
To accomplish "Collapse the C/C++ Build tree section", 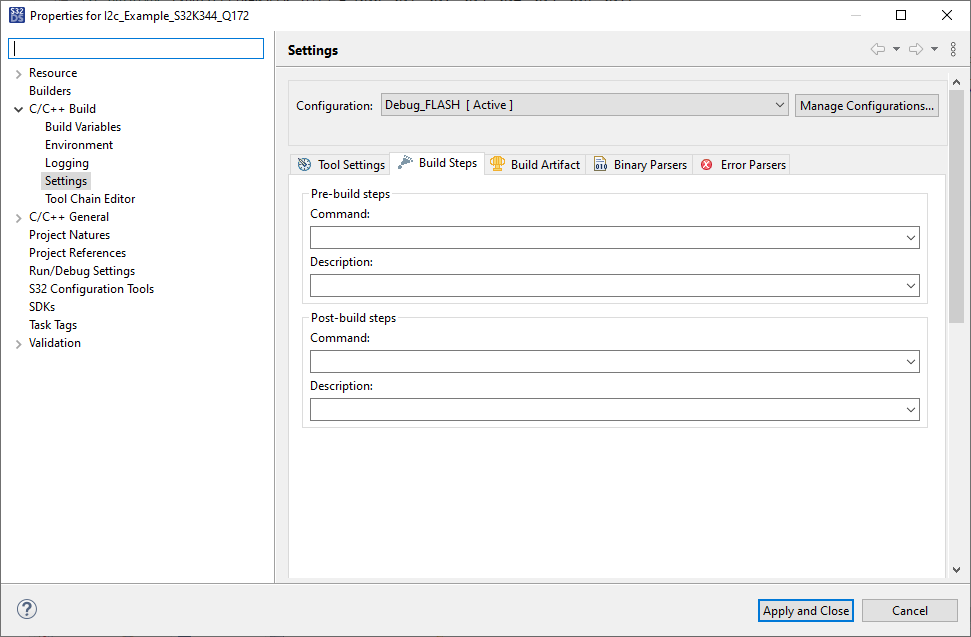I will click(x=18, y=108).
